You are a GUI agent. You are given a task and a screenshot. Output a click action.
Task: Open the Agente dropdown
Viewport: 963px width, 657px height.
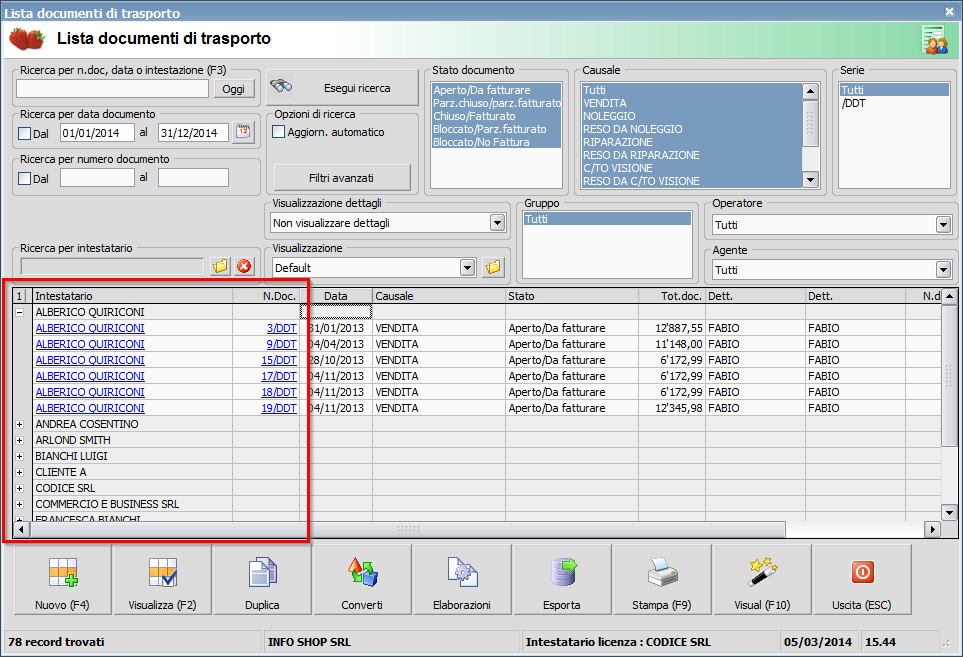pos(943,270)
